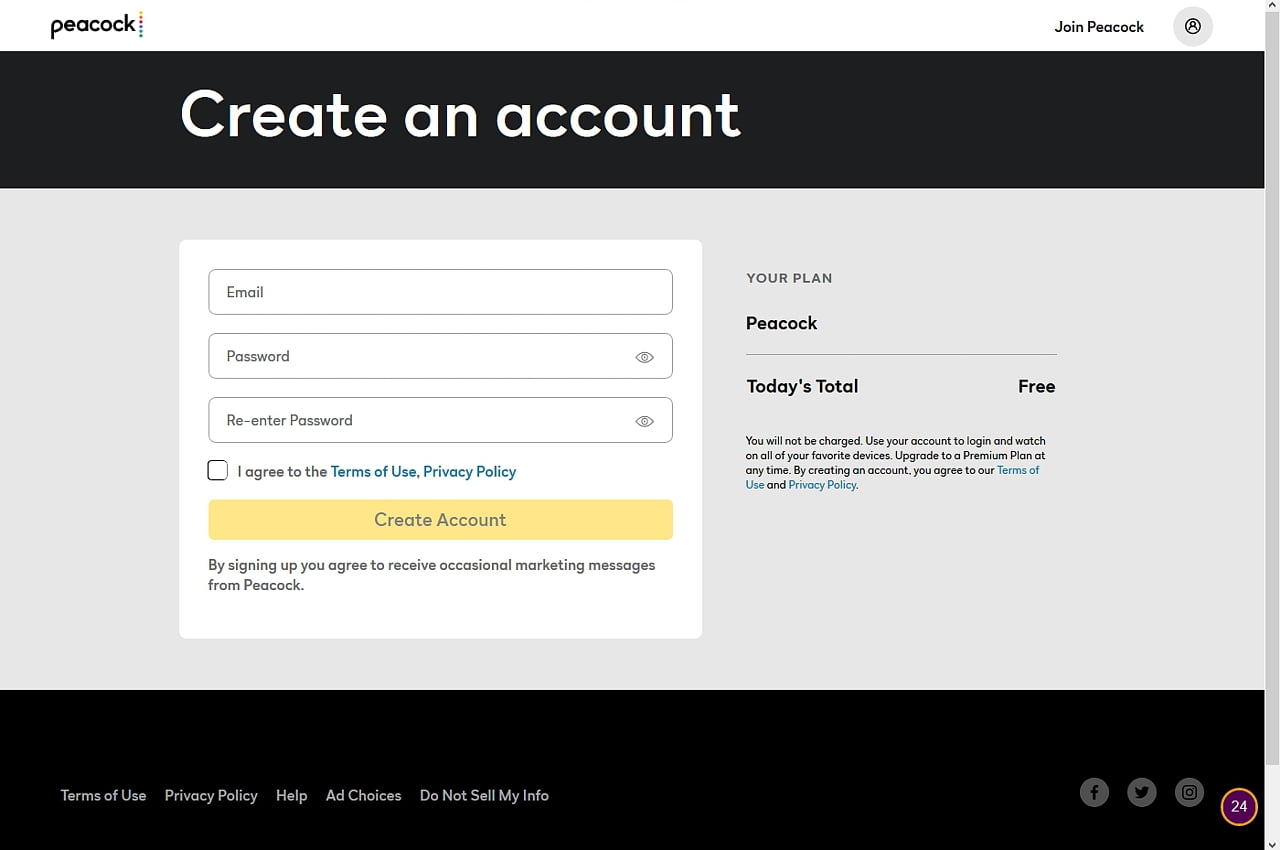Click into the Password text field
Viewport: 1280px width, 850px height.
tap(420, 356)
